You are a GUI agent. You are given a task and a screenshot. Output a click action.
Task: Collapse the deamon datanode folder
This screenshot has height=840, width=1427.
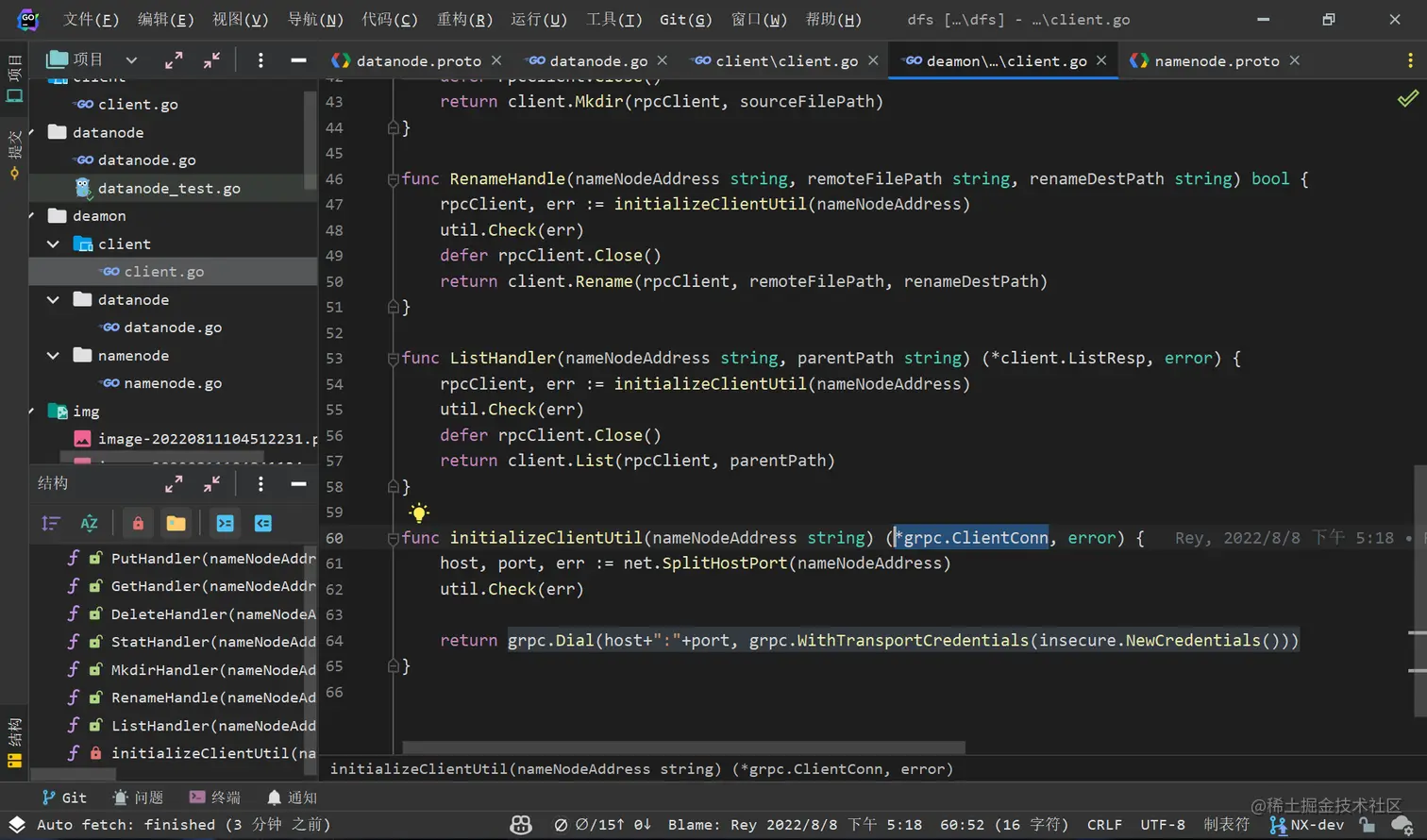point(53,299)
